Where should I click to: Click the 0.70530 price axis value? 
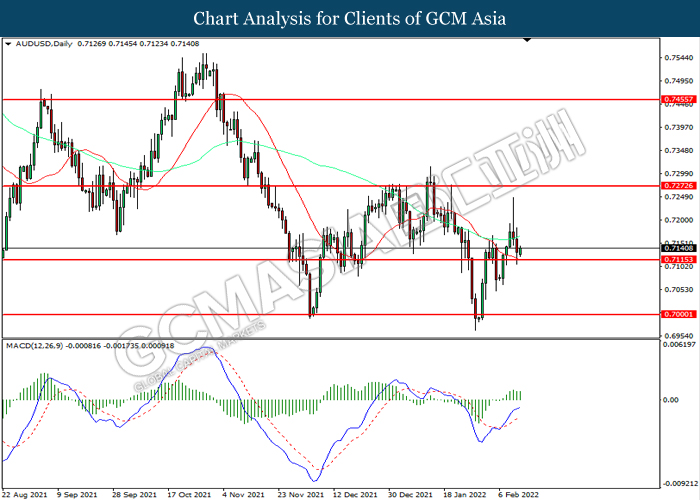(679, 290)
